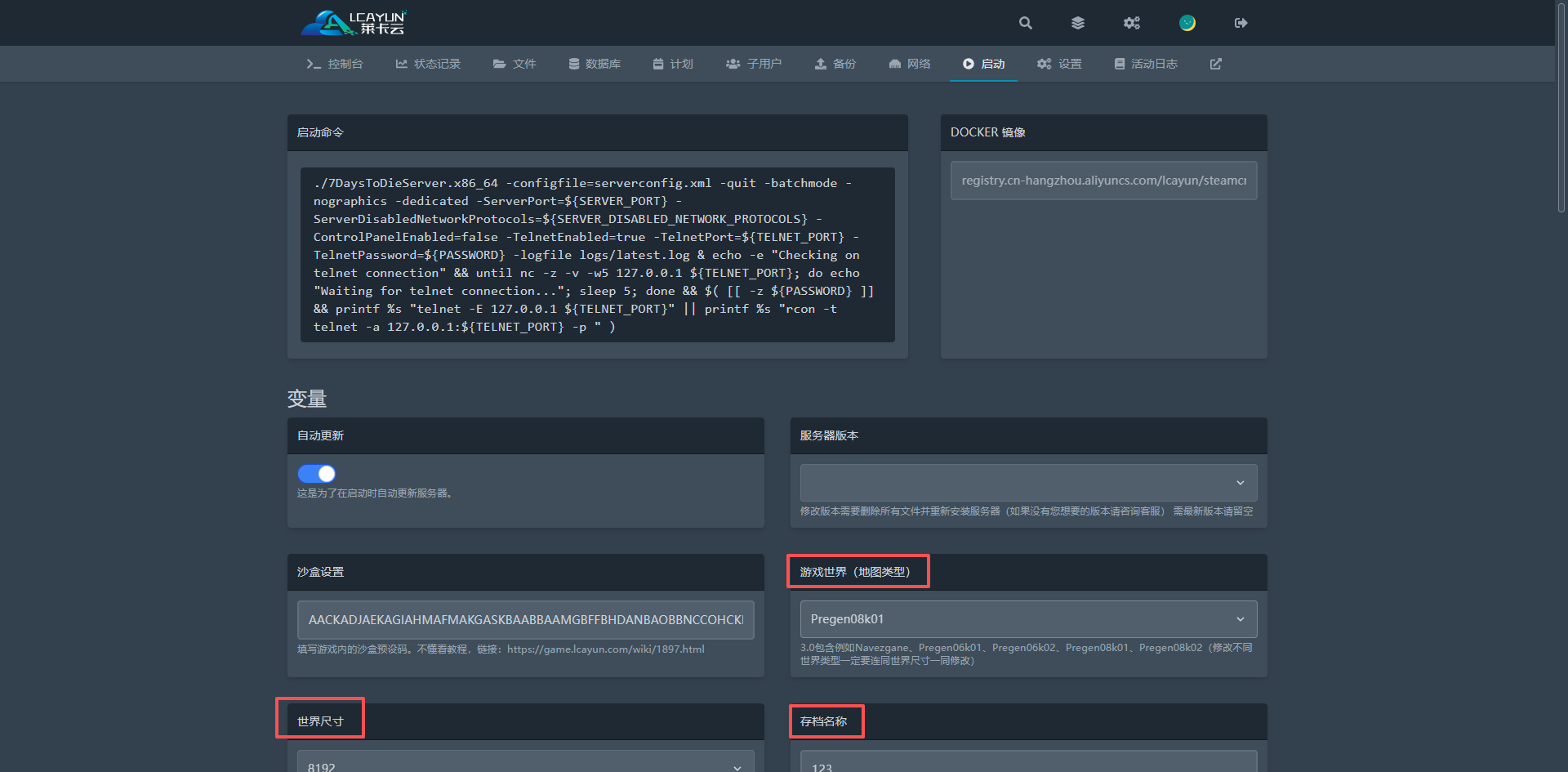1568x772 pixels.
Task: Click the user avatar icon
Action: pyautogui.click(x=1187, y=23)
